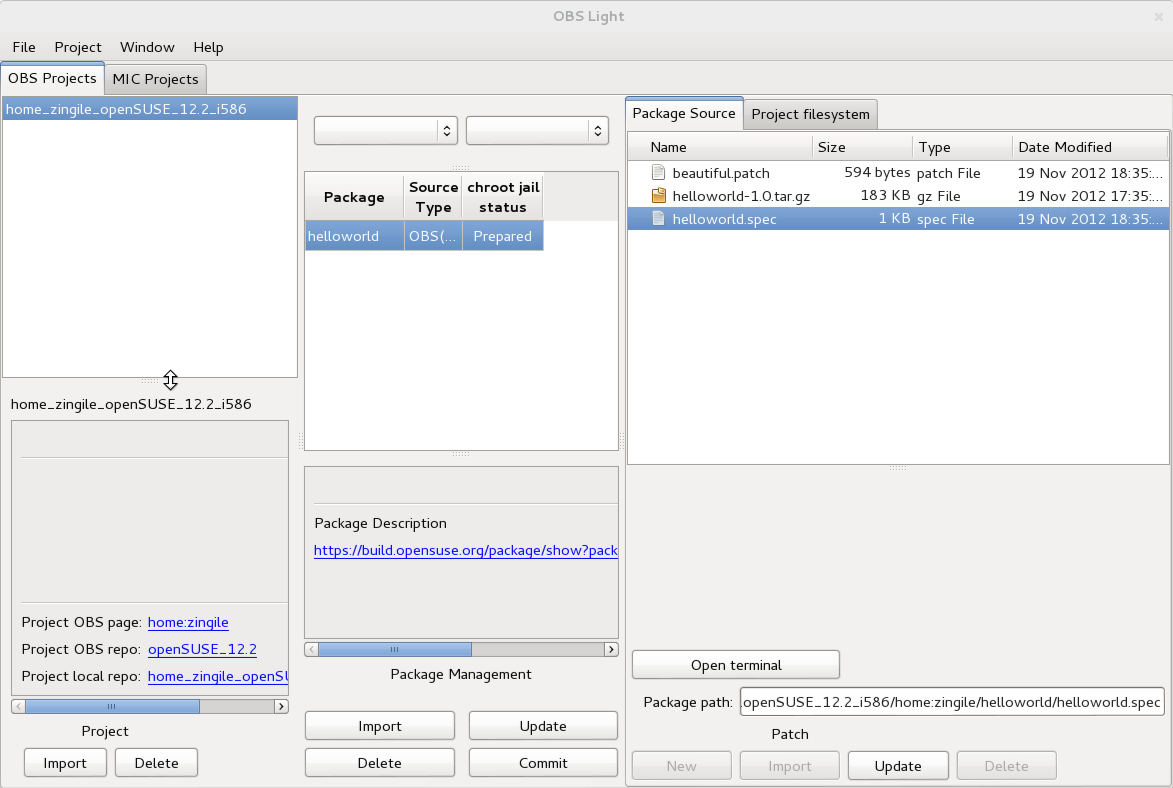Click the helloworld-1.0.tar.gz archive icon
Screen dimensions: 1173x788
coord(658,196)
